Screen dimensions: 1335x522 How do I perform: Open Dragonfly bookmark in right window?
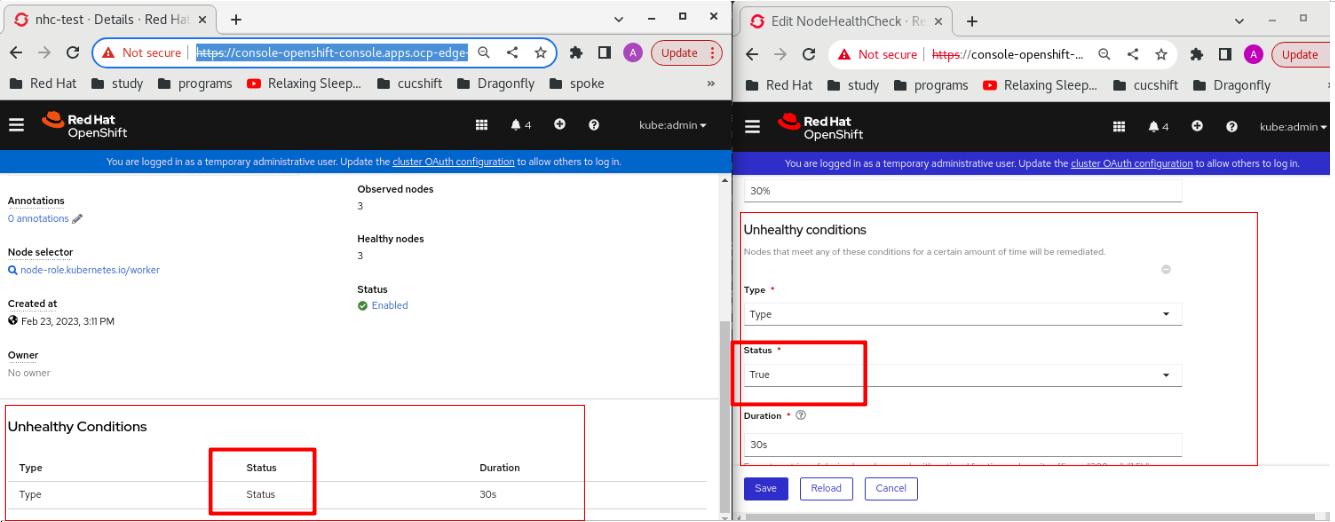[1232, 85]
